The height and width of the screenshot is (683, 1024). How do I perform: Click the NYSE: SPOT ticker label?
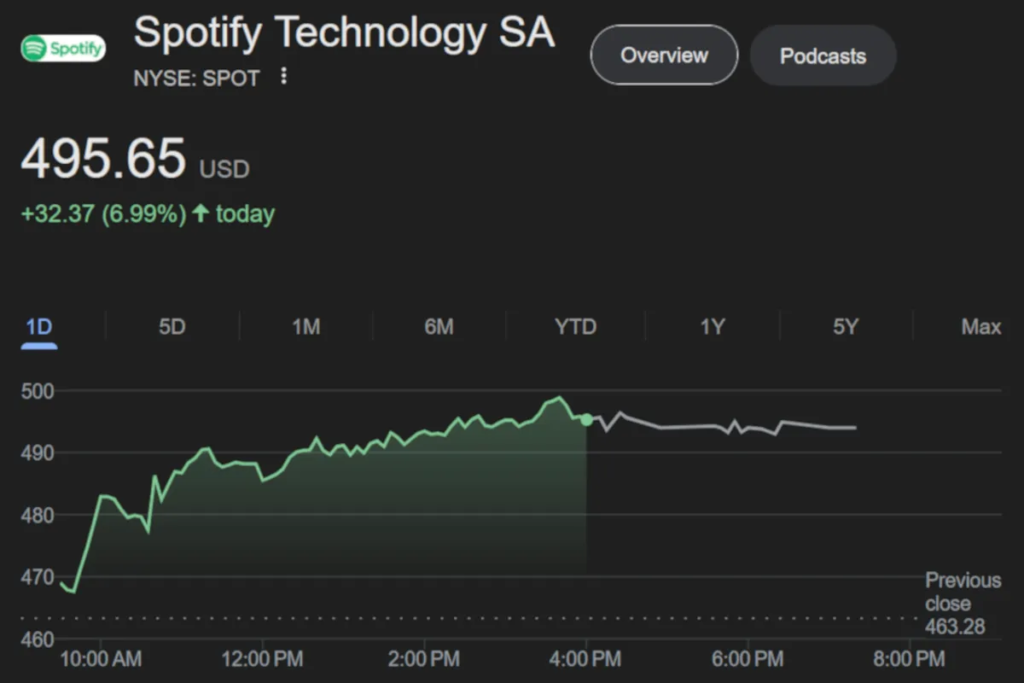click(x=196, y=78)
